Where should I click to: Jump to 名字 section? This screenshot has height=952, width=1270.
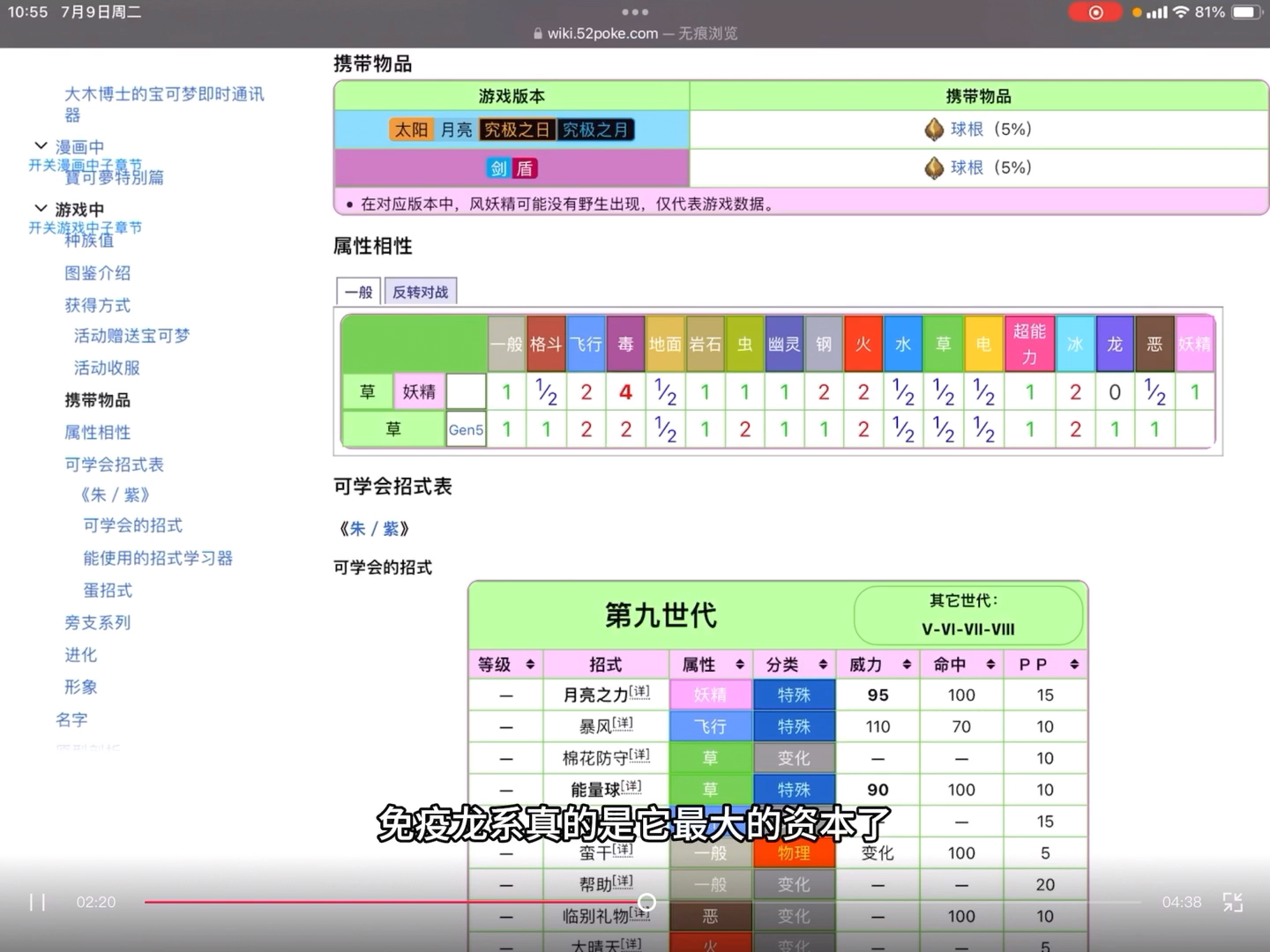click(x=71, y=719)
